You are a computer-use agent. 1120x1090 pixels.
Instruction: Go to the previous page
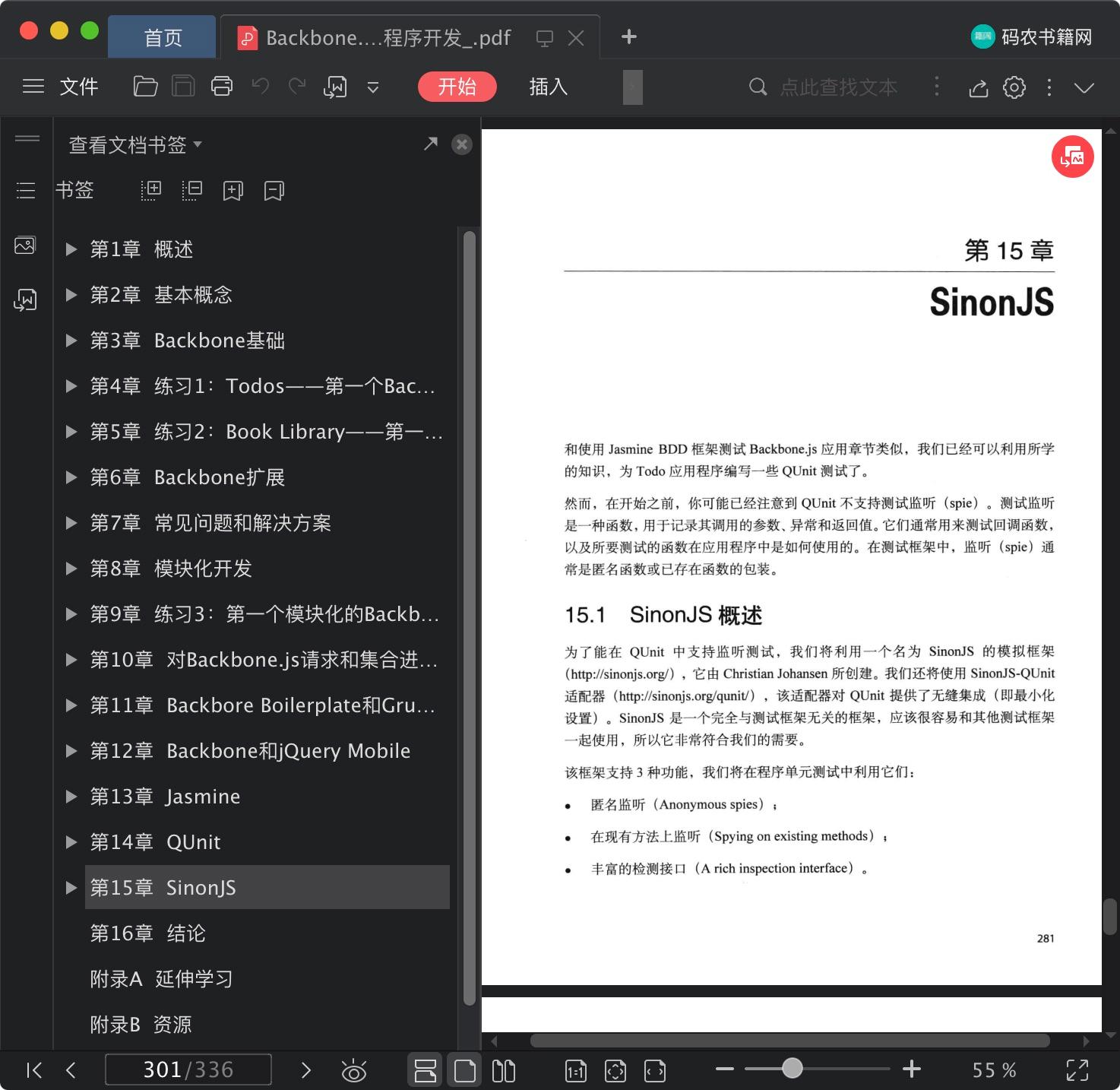coord(71,1070)
